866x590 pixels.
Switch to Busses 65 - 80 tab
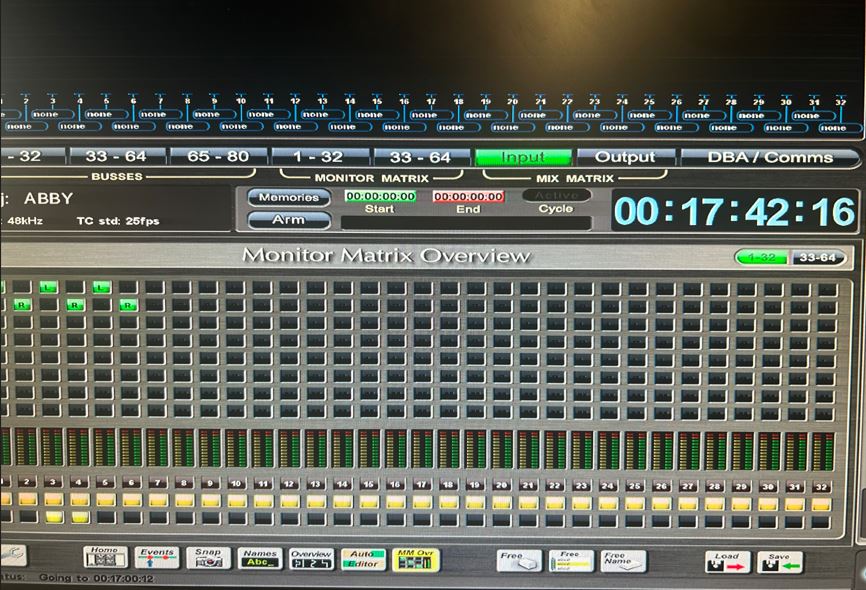pyautogui.click(x=218, y=156)
